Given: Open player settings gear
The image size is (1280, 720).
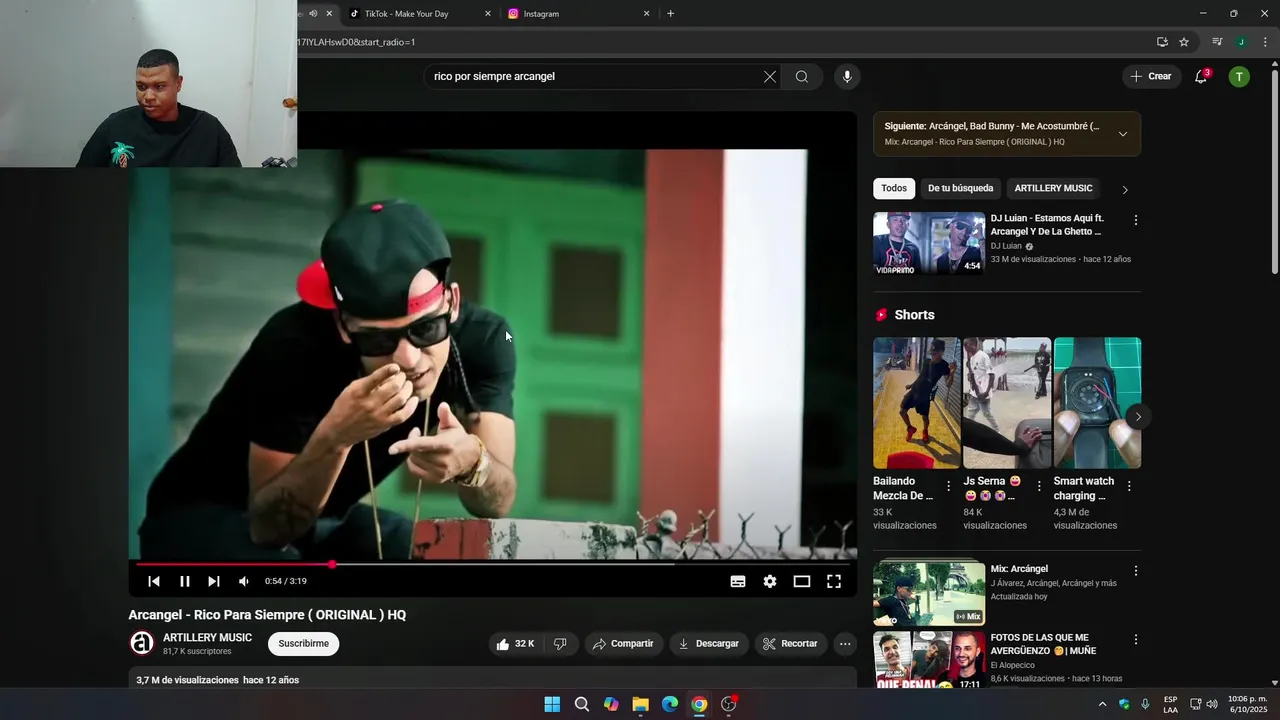Looking at the screenshot, I should pos(770,581).
